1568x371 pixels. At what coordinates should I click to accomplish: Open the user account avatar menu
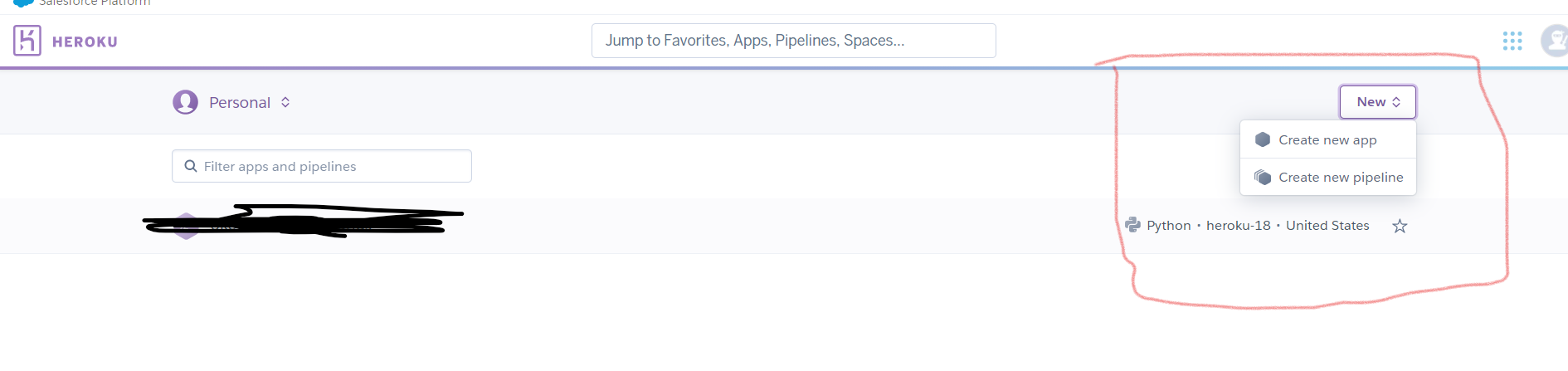1554,41
